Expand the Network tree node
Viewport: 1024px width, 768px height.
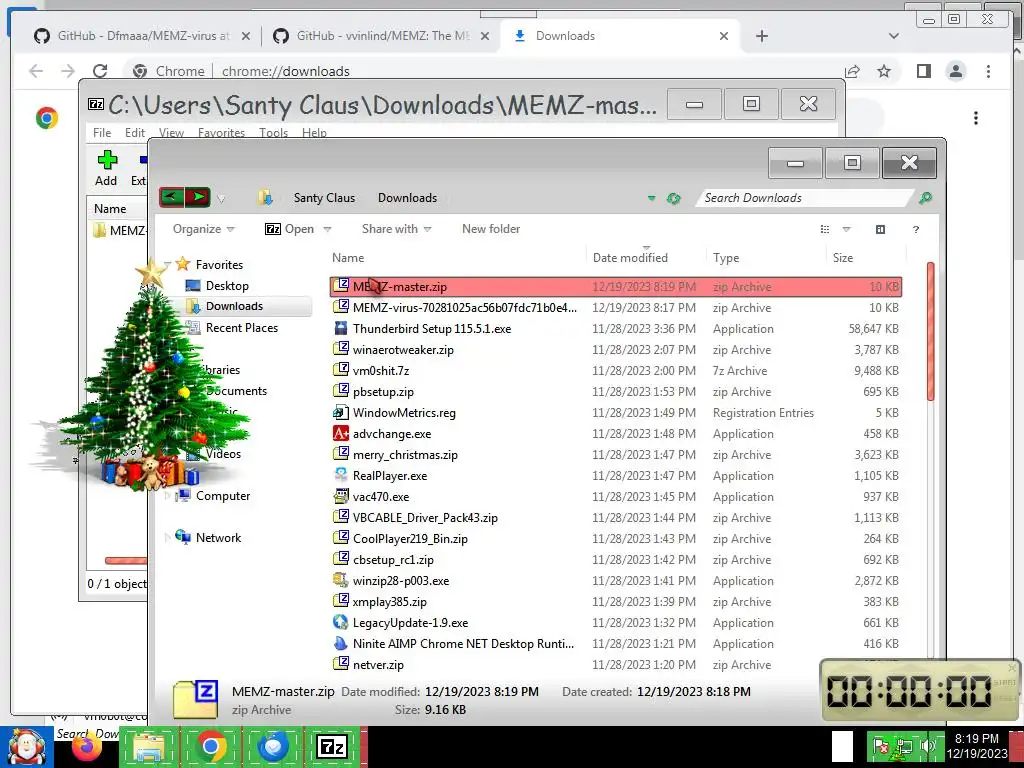click(x=168, y=537)
